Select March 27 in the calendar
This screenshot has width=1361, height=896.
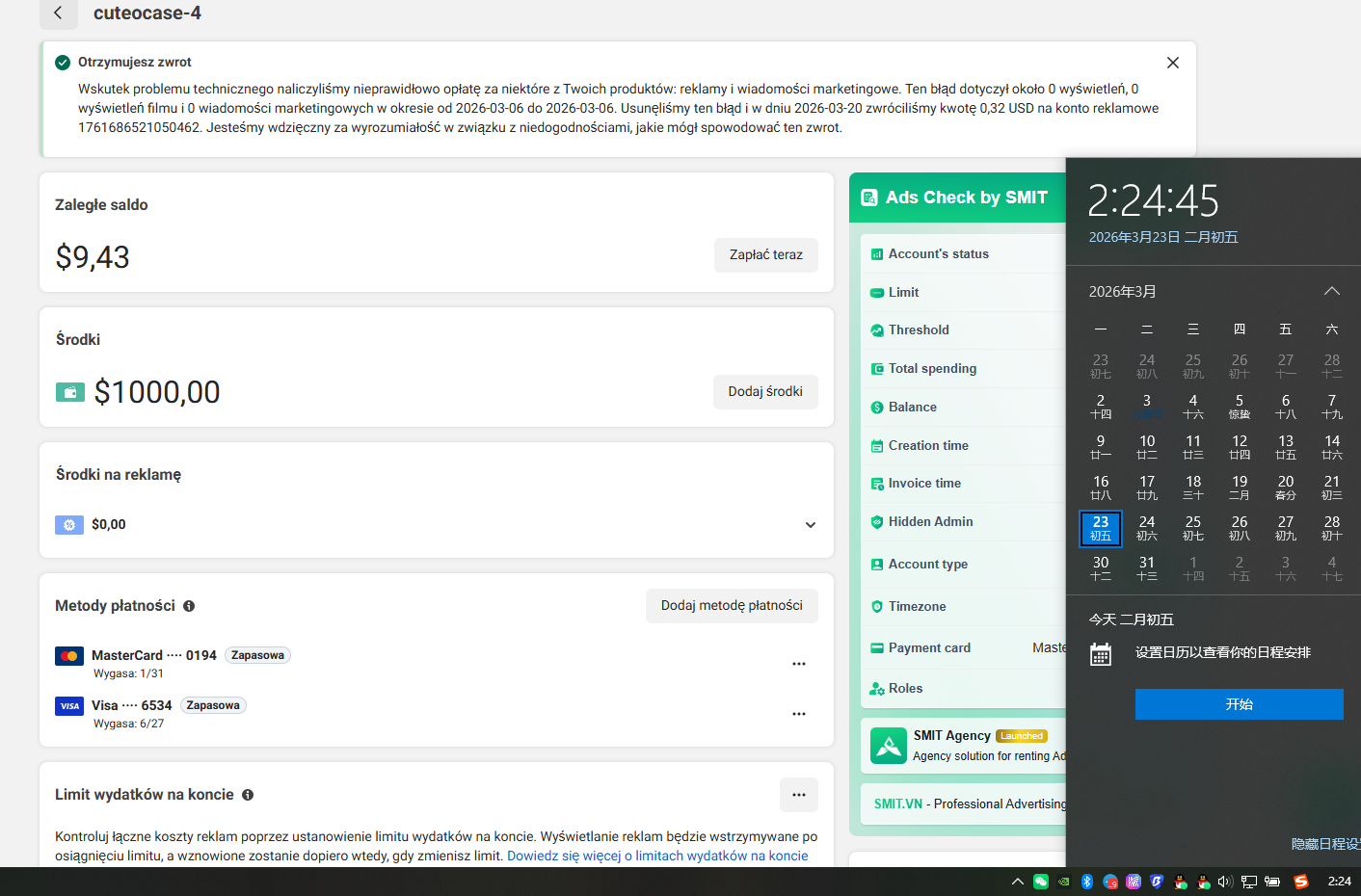(1285, 527)
